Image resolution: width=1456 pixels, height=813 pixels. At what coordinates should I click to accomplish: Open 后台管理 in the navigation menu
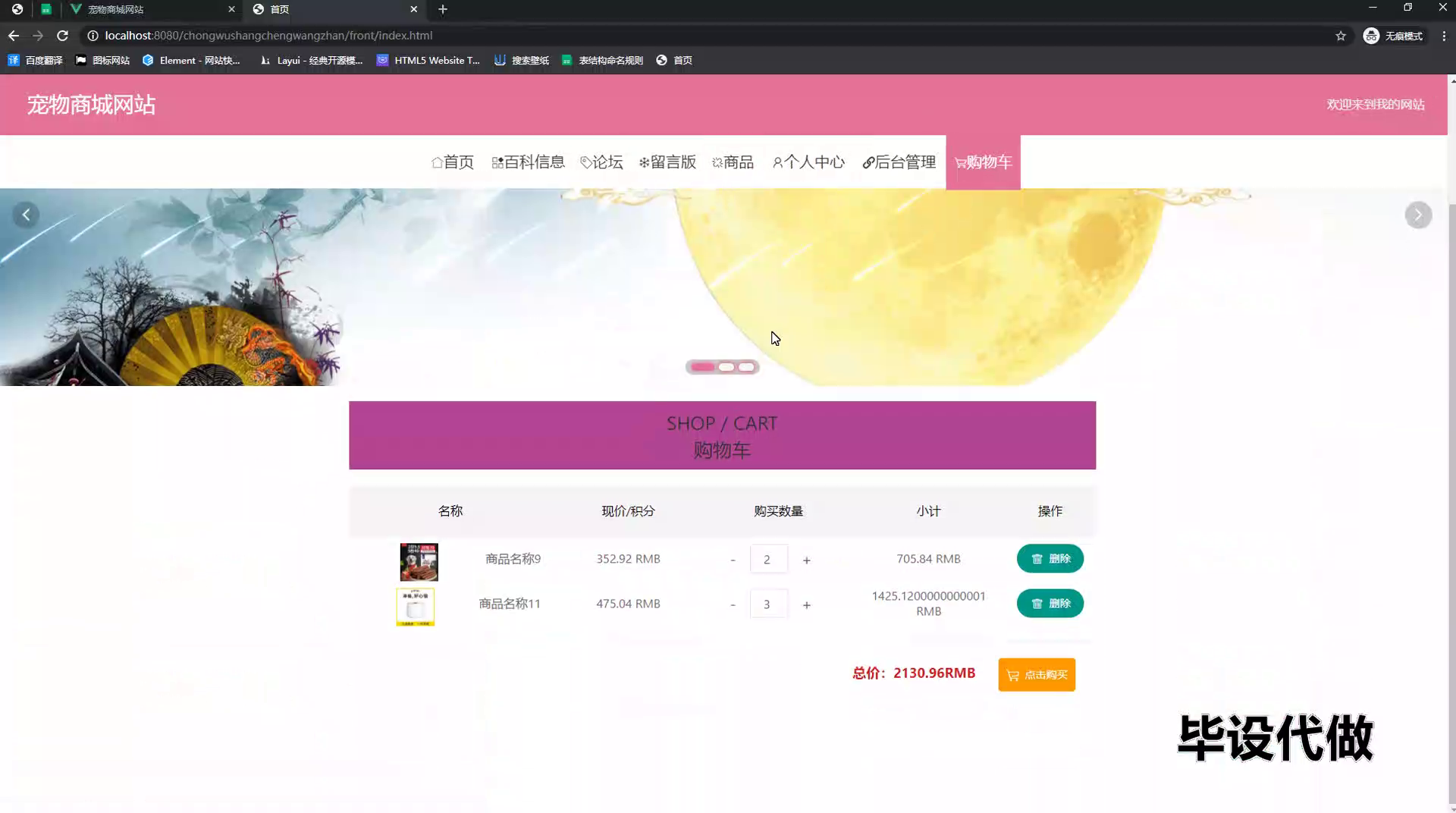pos(899,162)
